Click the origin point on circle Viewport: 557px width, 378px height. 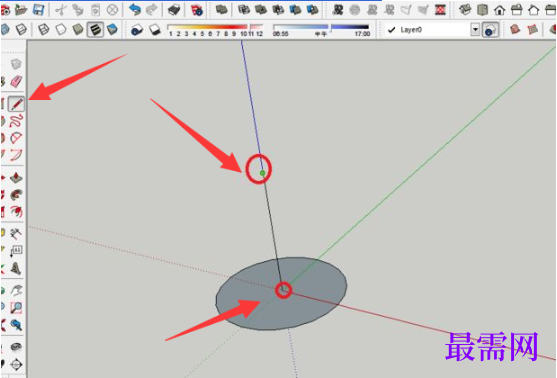point(283,290)
